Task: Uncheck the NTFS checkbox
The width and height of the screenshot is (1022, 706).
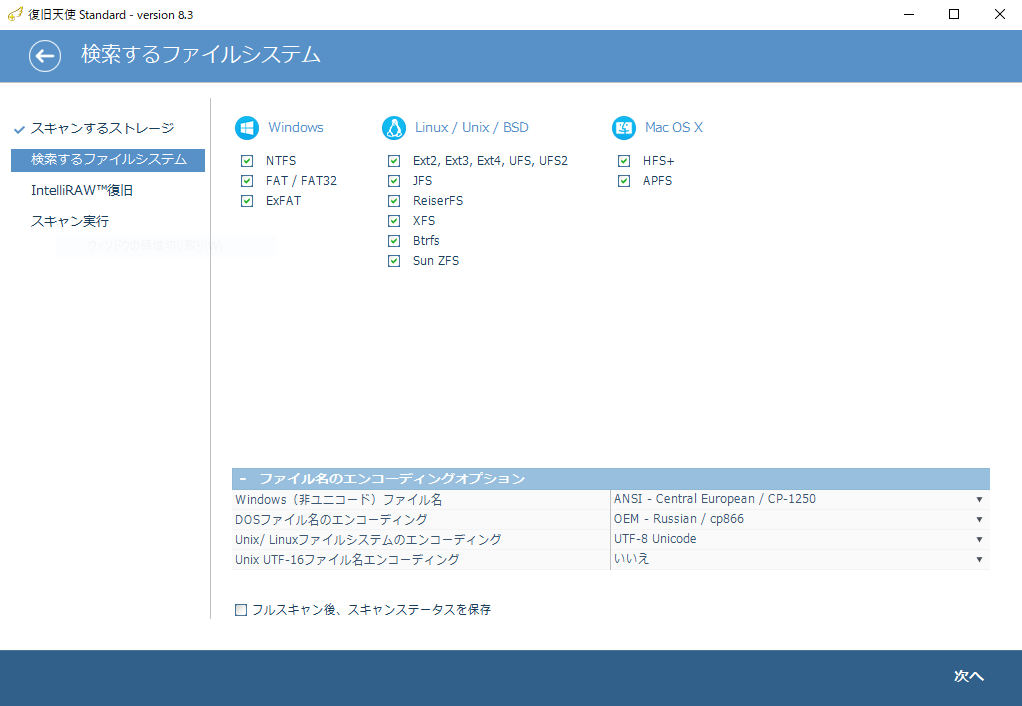Action: (x=247, y=160)
